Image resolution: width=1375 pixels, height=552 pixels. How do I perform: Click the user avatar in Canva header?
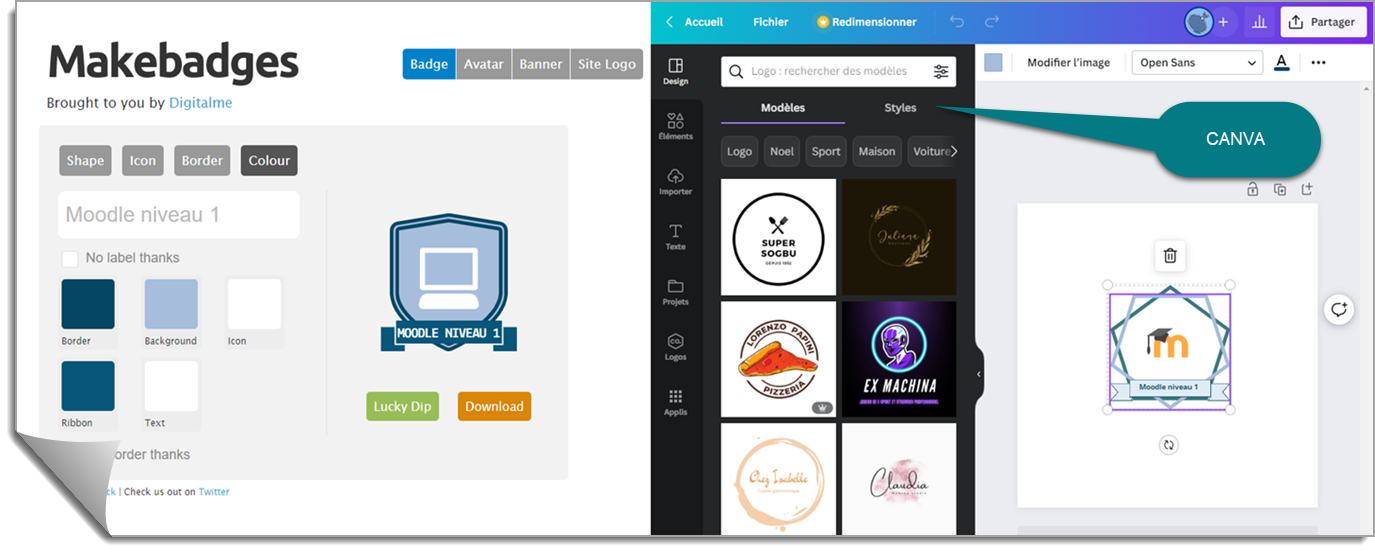[1198, 21]
